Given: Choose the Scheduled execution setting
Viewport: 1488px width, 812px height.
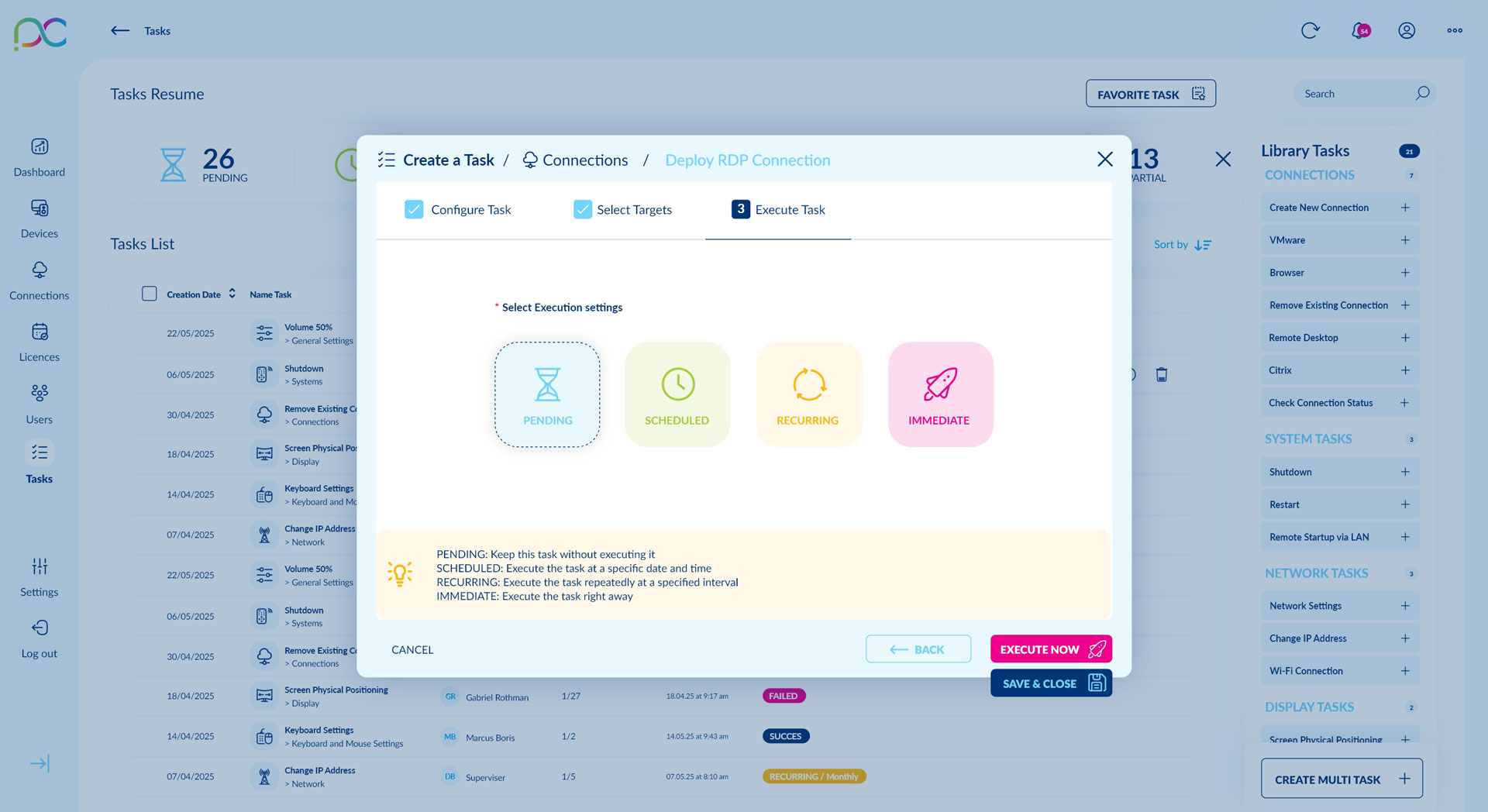Looking at the screenshot, I should pos(677,394).
